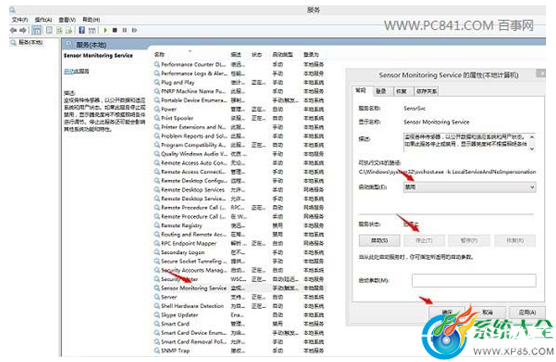Image resolution: width=556 pixels, height=362 pixels.
Task: Open the 帮助(H) menu
Action: point(91,20)
